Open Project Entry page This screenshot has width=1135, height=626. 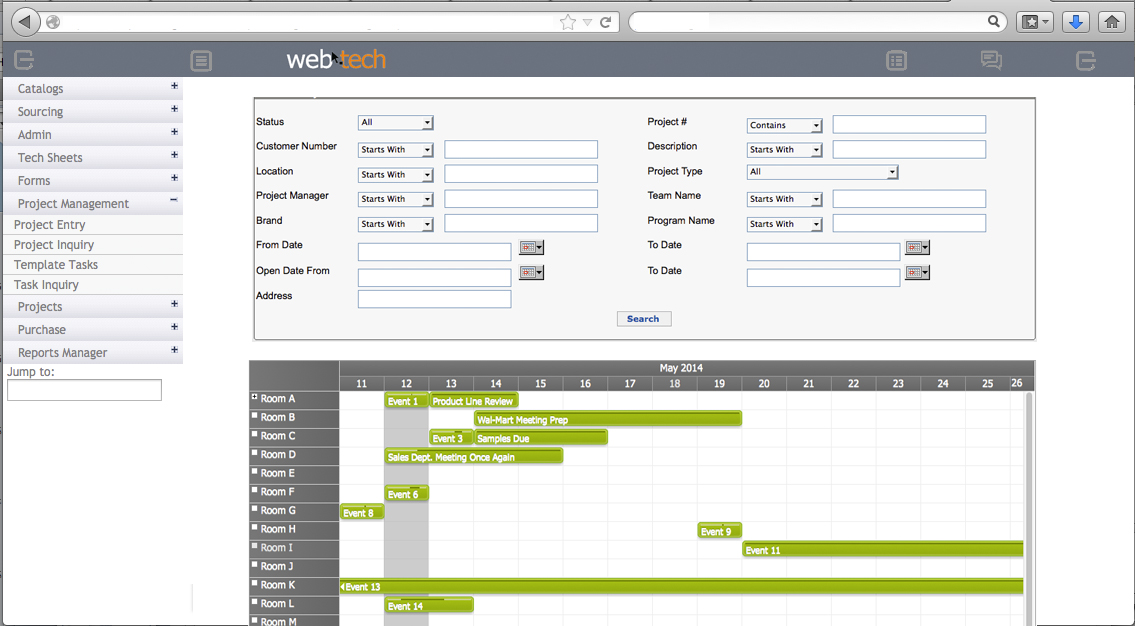(x=49, y=225)
